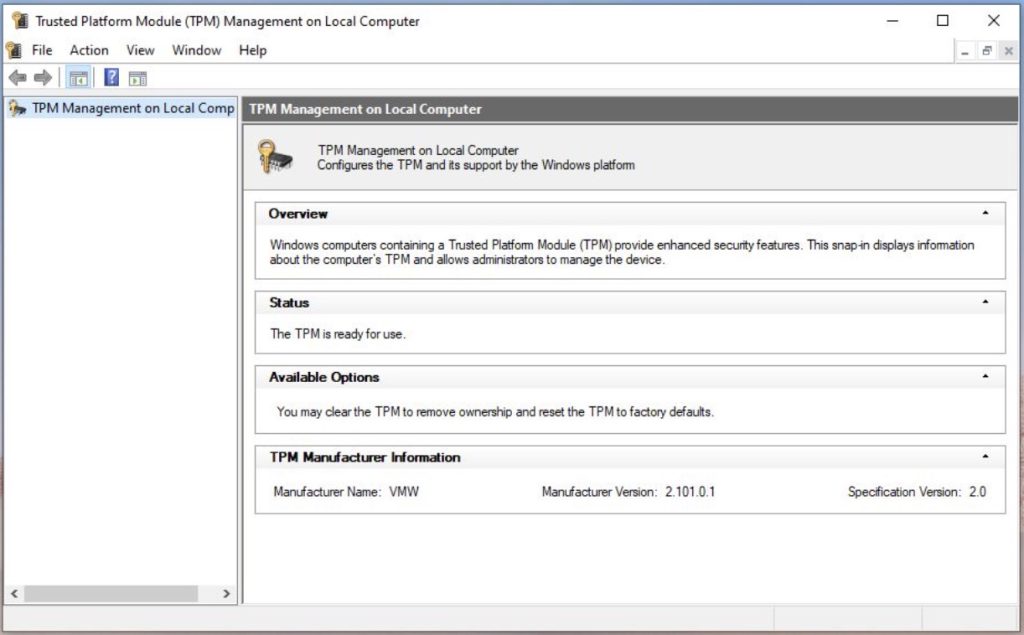Screen dimensions: 1024x635
Task: Click the blue Help toolbar icon
Action: click(111, 78)
